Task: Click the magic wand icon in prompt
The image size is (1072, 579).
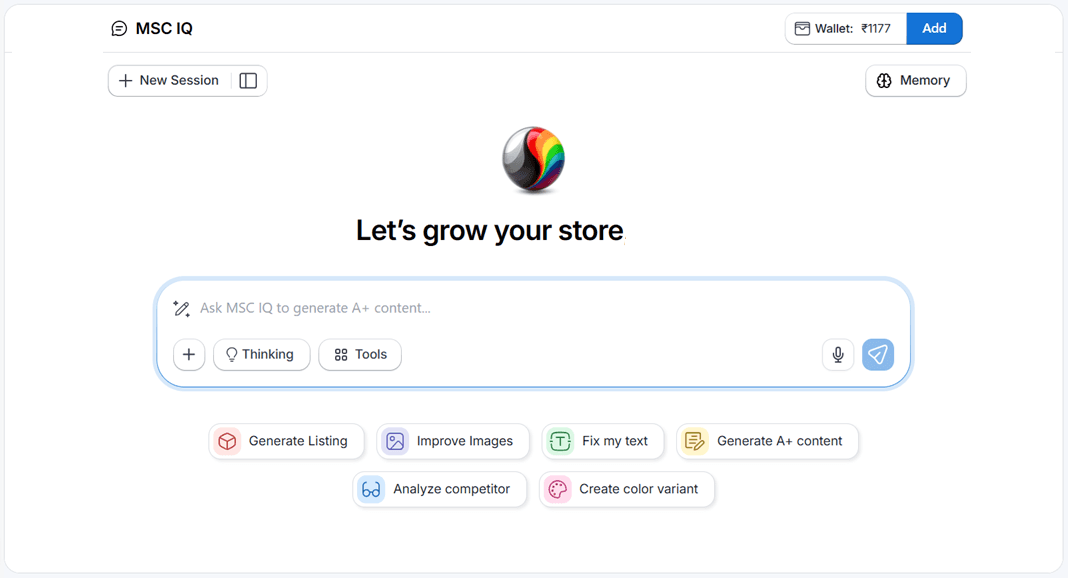Action: click(x=181, y=309)
